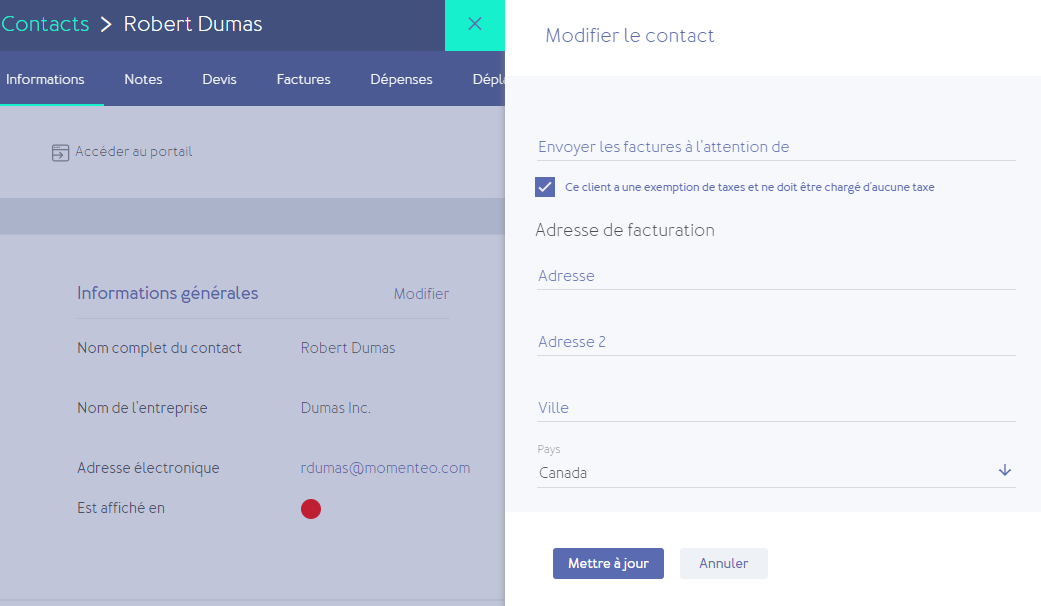Go to the Factures tab
1041x606 pixels.
303,79
